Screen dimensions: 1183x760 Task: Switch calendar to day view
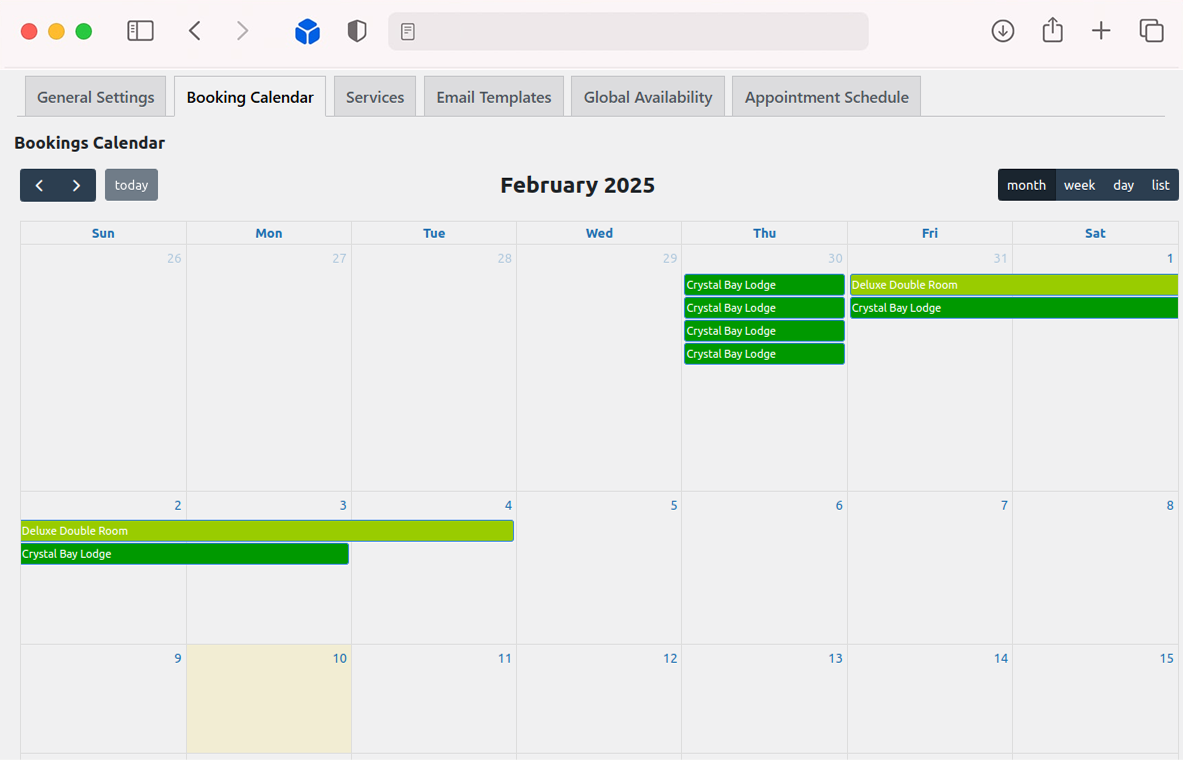pyautogui.click(x=1124, y=185)
